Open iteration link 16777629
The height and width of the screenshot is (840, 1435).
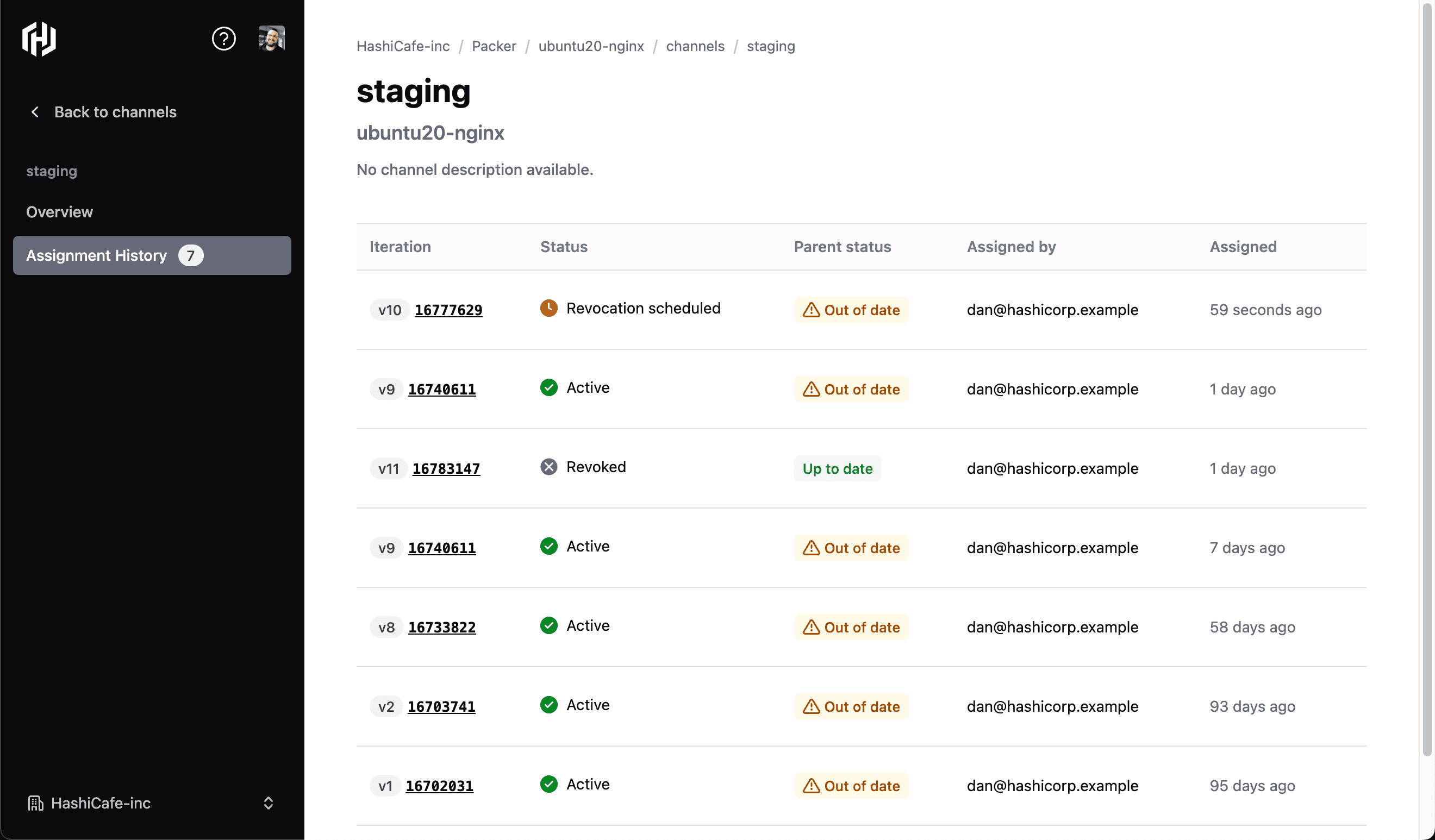(x=448, y=310)
